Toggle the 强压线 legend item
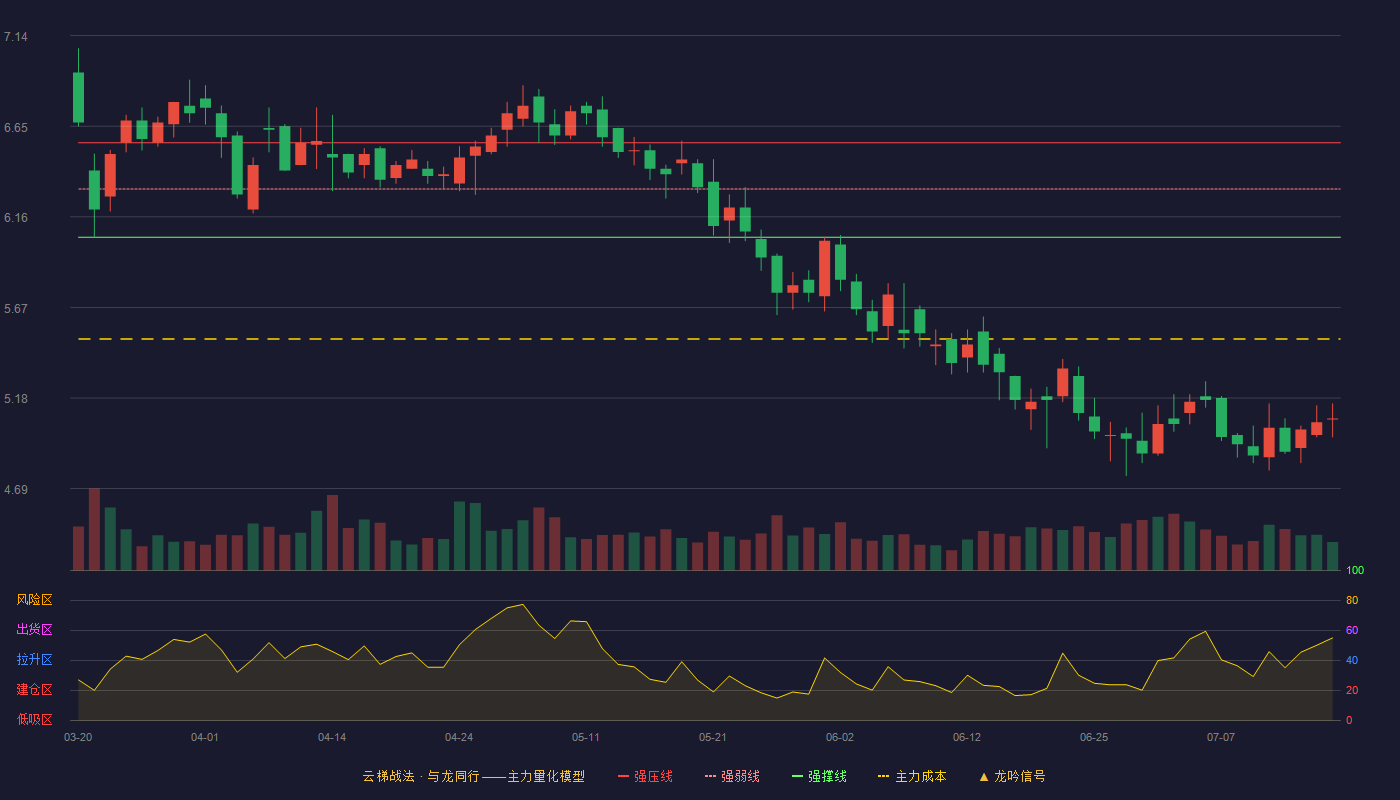This screenshot has height=800, width=1400. [645, 776]
